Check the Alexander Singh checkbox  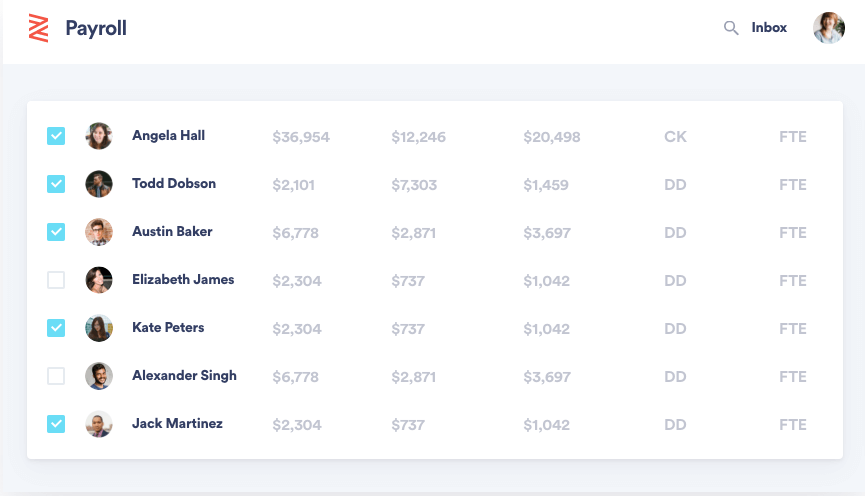(x=56, y=376)
